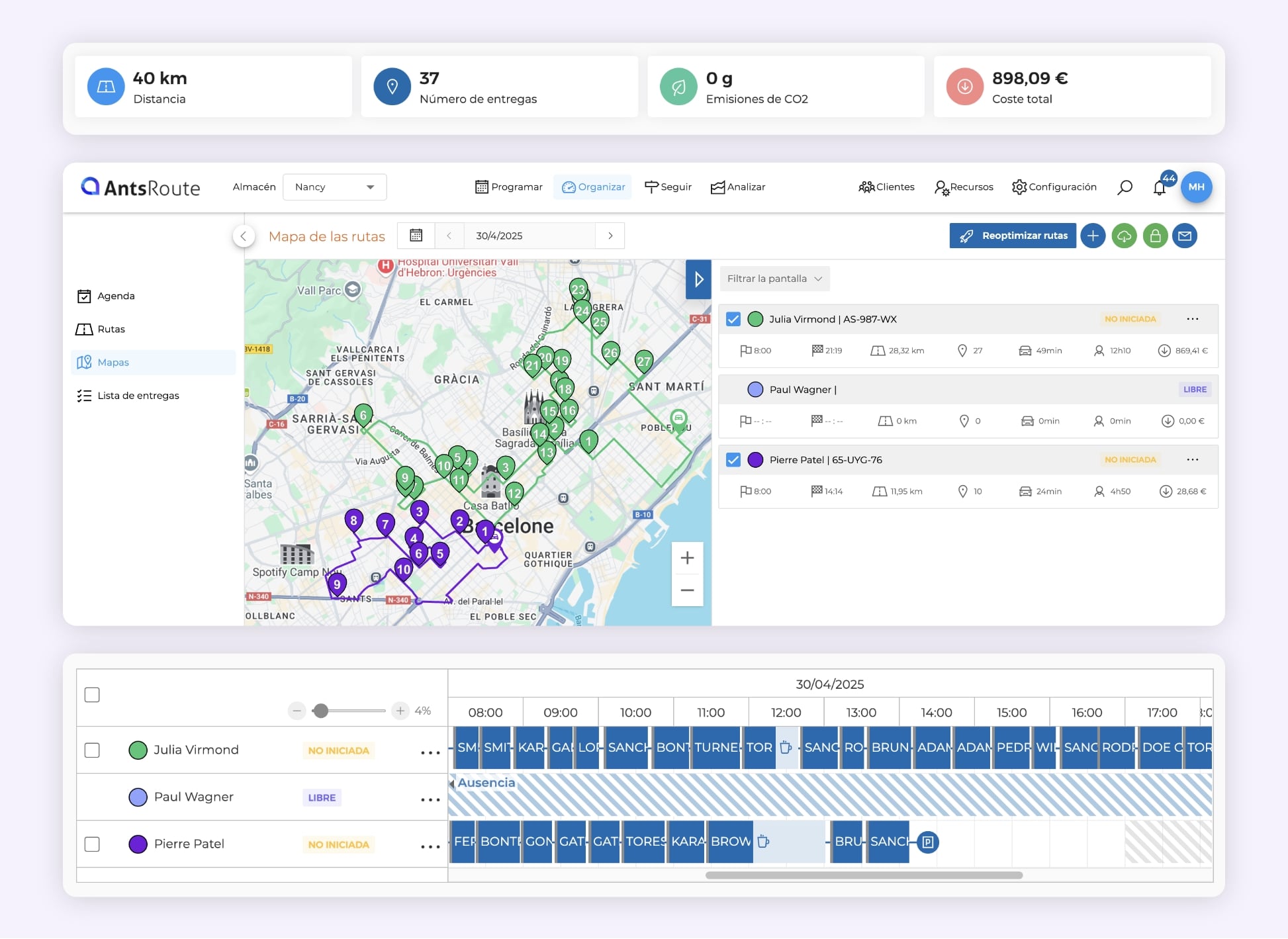The height and width of the screenshot is (939, 1288).
Task: Click the Reoptimizar rutas button
Action: pyautogui.click(x=1013, y=236)
